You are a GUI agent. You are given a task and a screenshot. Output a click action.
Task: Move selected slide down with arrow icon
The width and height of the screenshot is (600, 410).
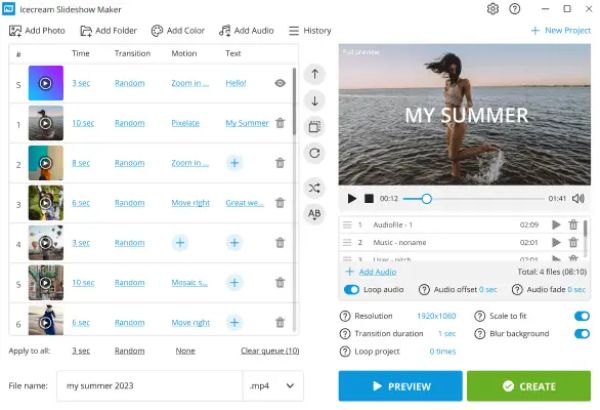coord(315,101)
